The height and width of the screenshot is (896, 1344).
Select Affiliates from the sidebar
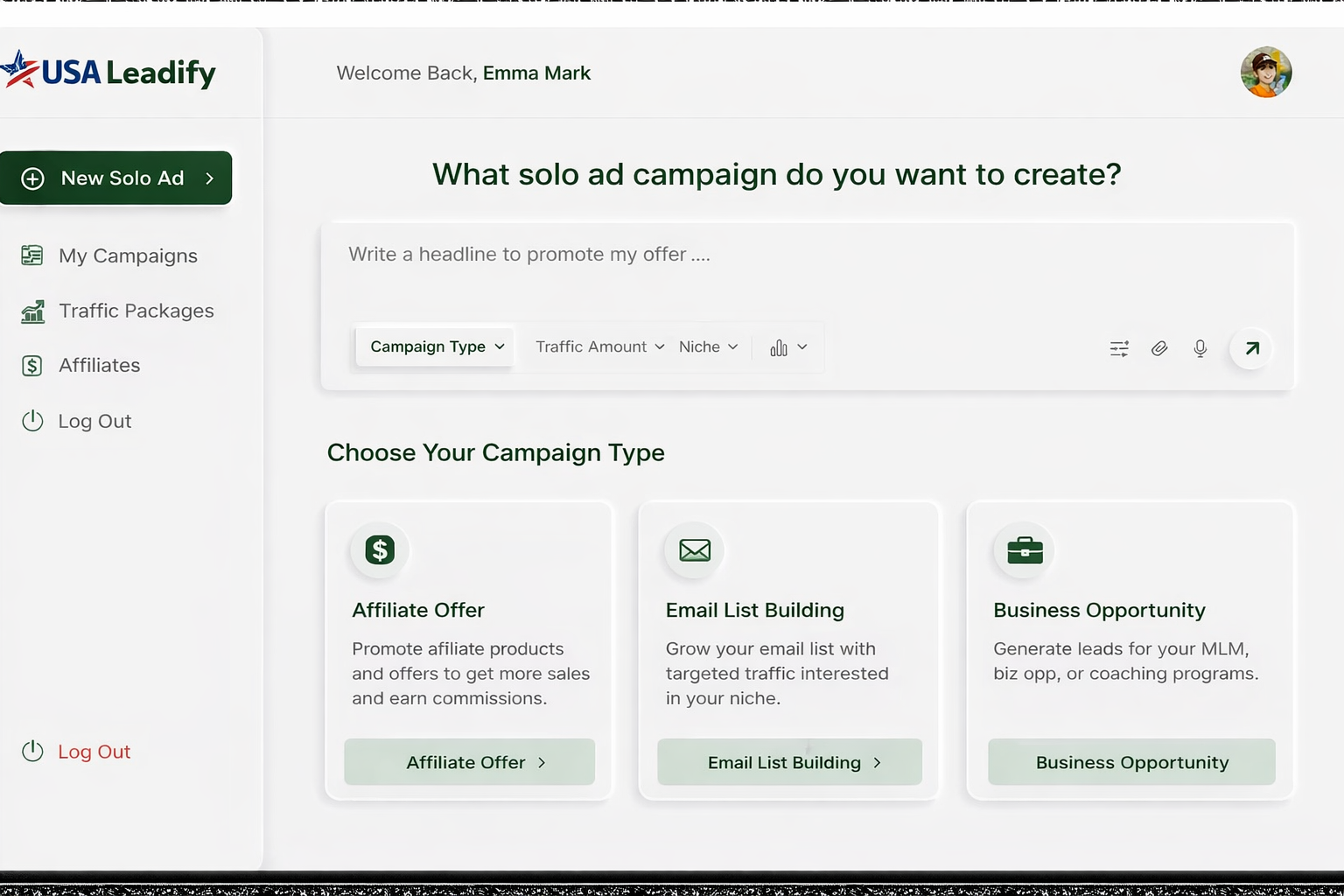[99, 365]
